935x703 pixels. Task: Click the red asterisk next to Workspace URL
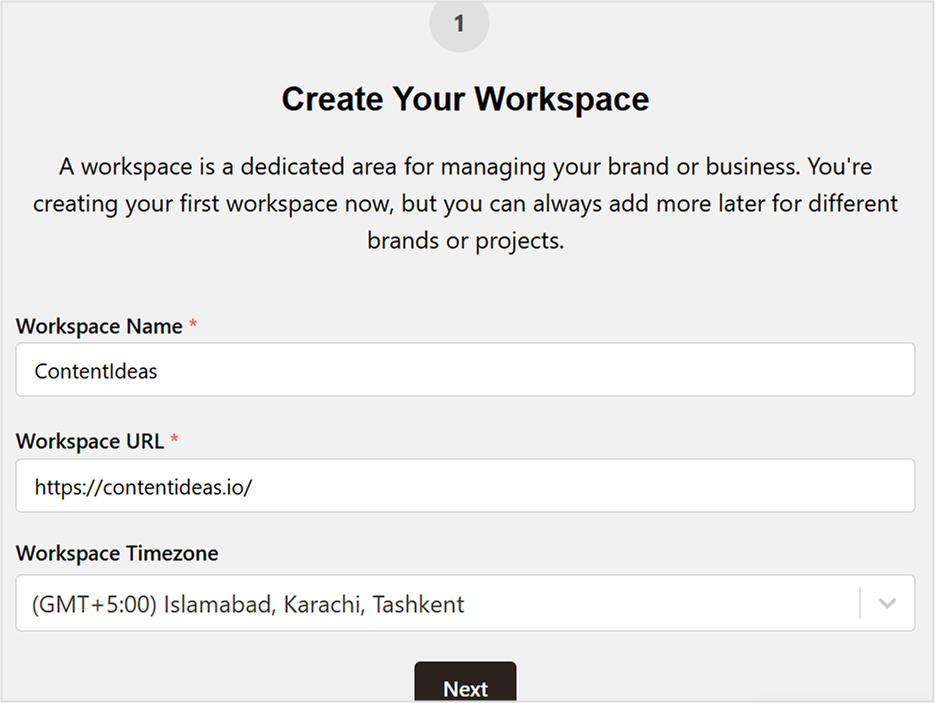click(175, 440)
